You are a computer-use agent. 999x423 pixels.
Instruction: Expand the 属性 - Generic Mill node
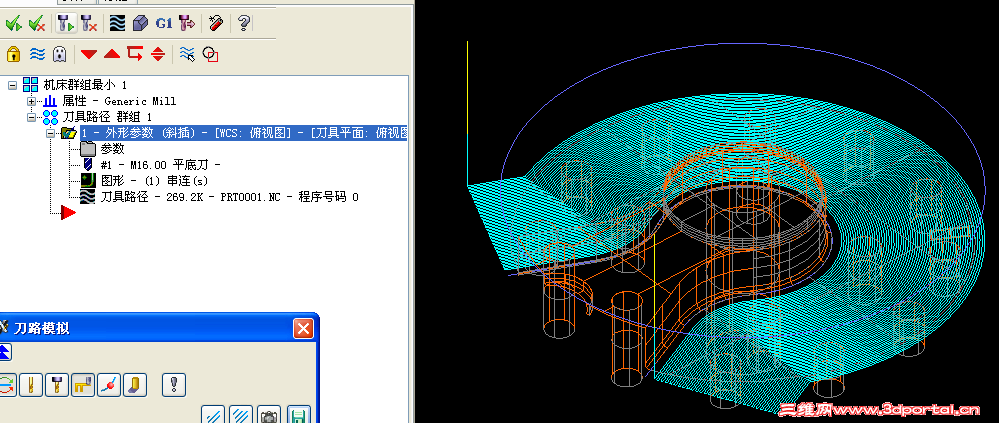[31, 101]
